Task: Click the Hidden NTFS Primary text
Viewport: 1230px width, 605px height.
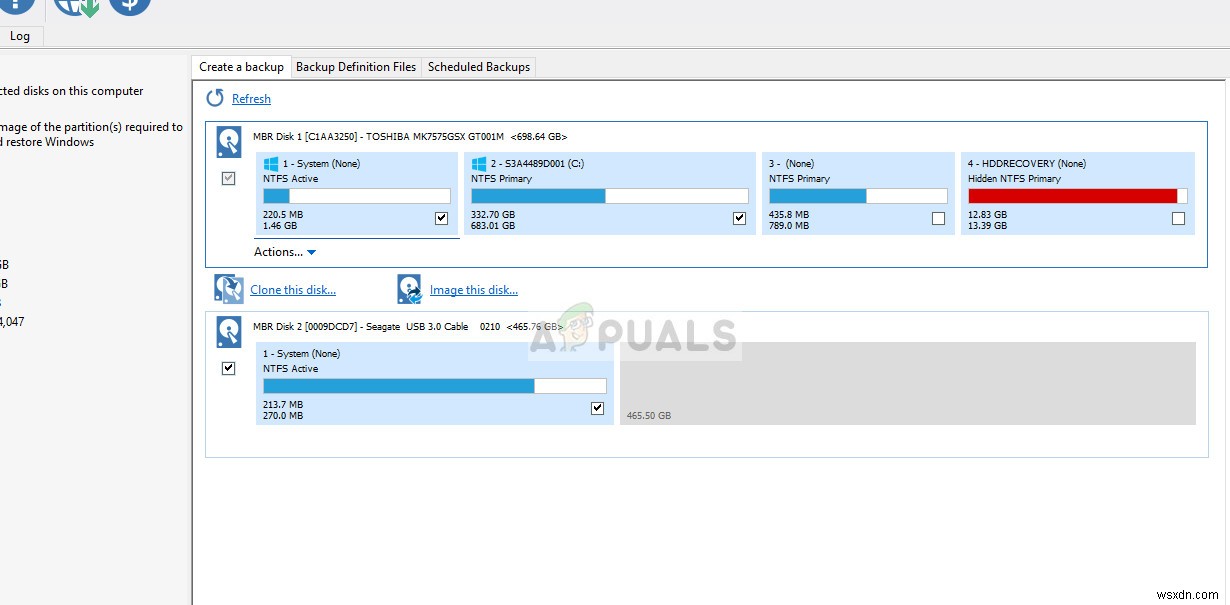Action: [1014, 178]
